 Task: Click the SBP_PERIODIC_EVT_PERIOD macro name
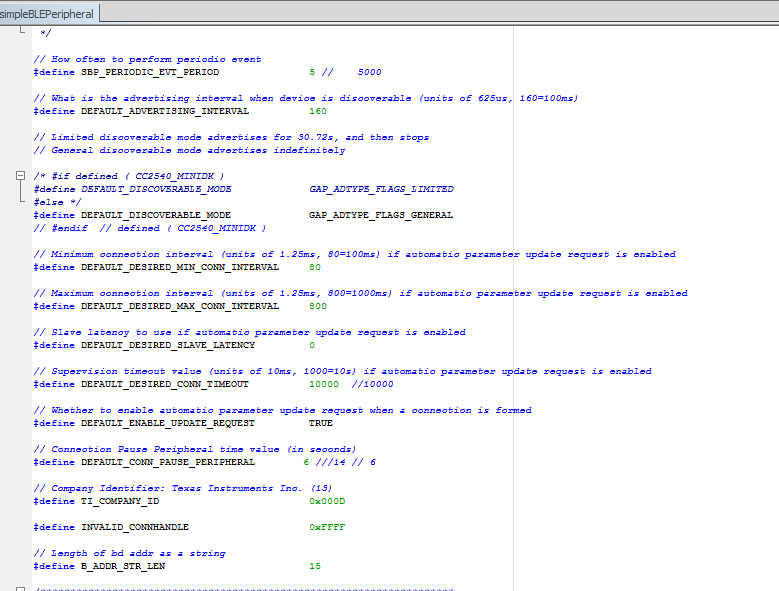pos(150,72)
